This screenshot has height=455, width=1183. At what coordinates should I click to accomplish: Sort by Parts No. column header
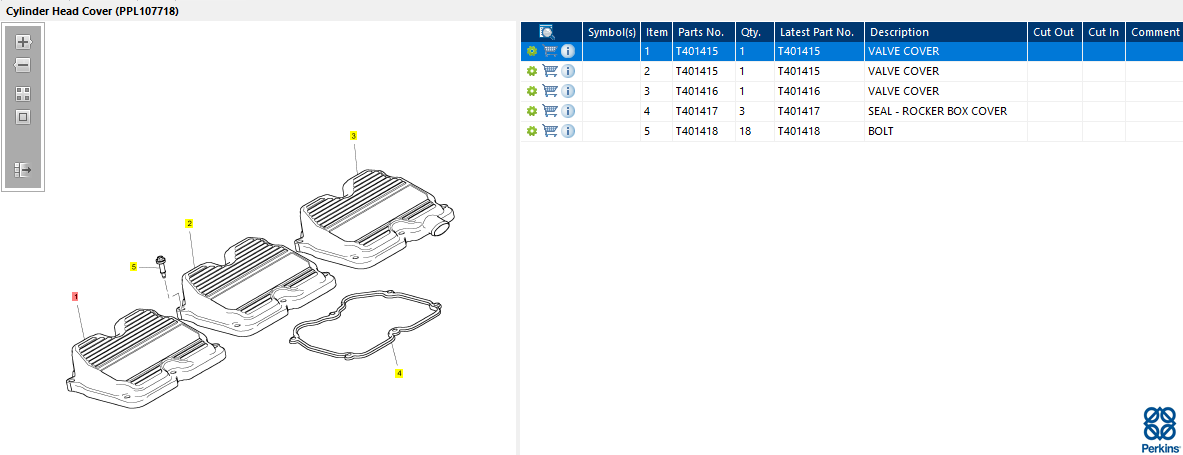tap(704, 32)
